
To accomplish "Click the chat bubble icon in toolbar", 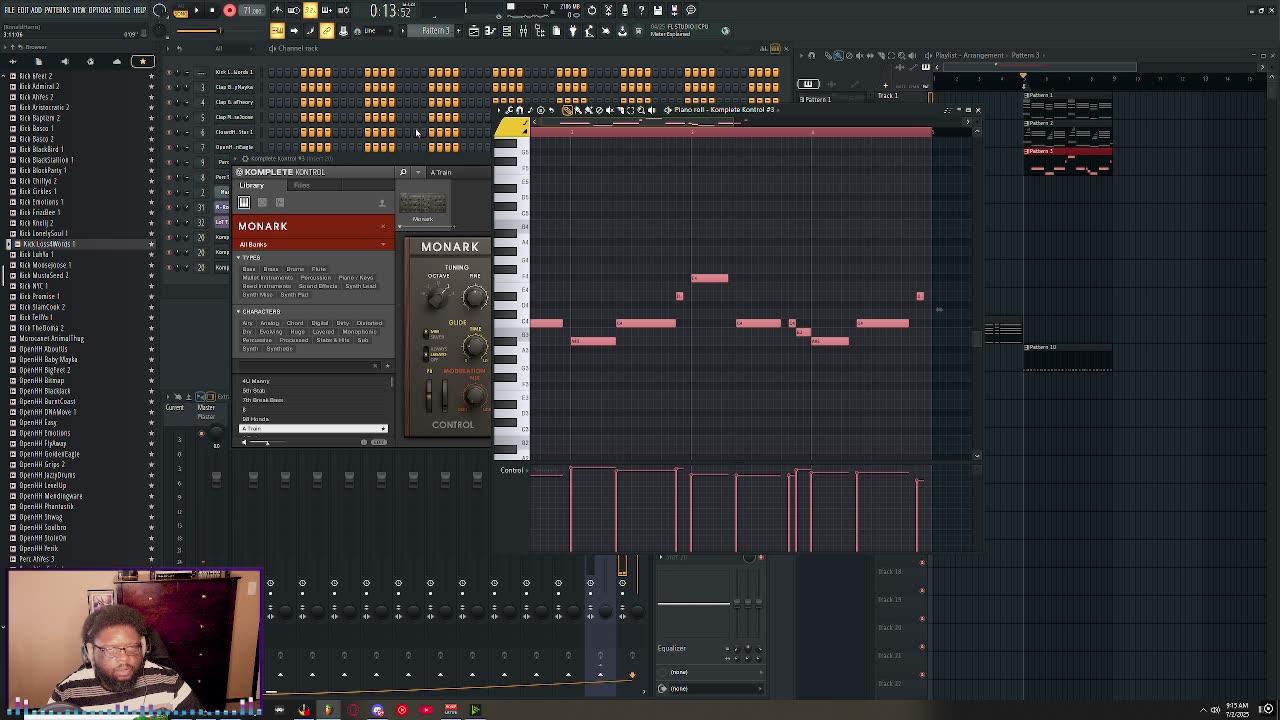I will [690, 11].
